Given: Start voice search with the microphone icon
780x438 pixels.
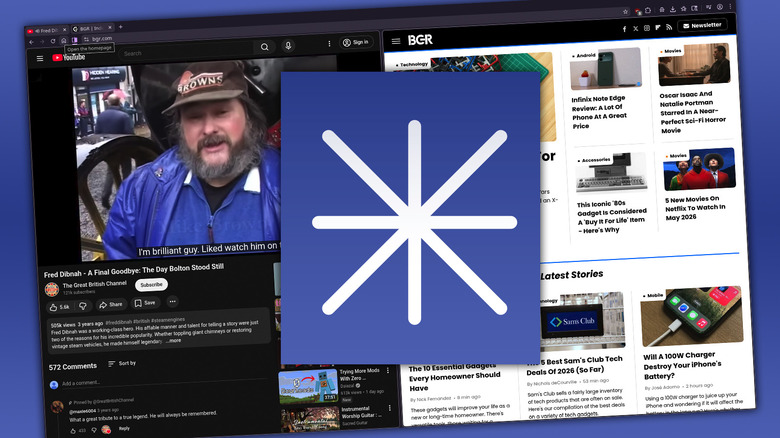Looking at the screenshot, I should click(288, 46).
